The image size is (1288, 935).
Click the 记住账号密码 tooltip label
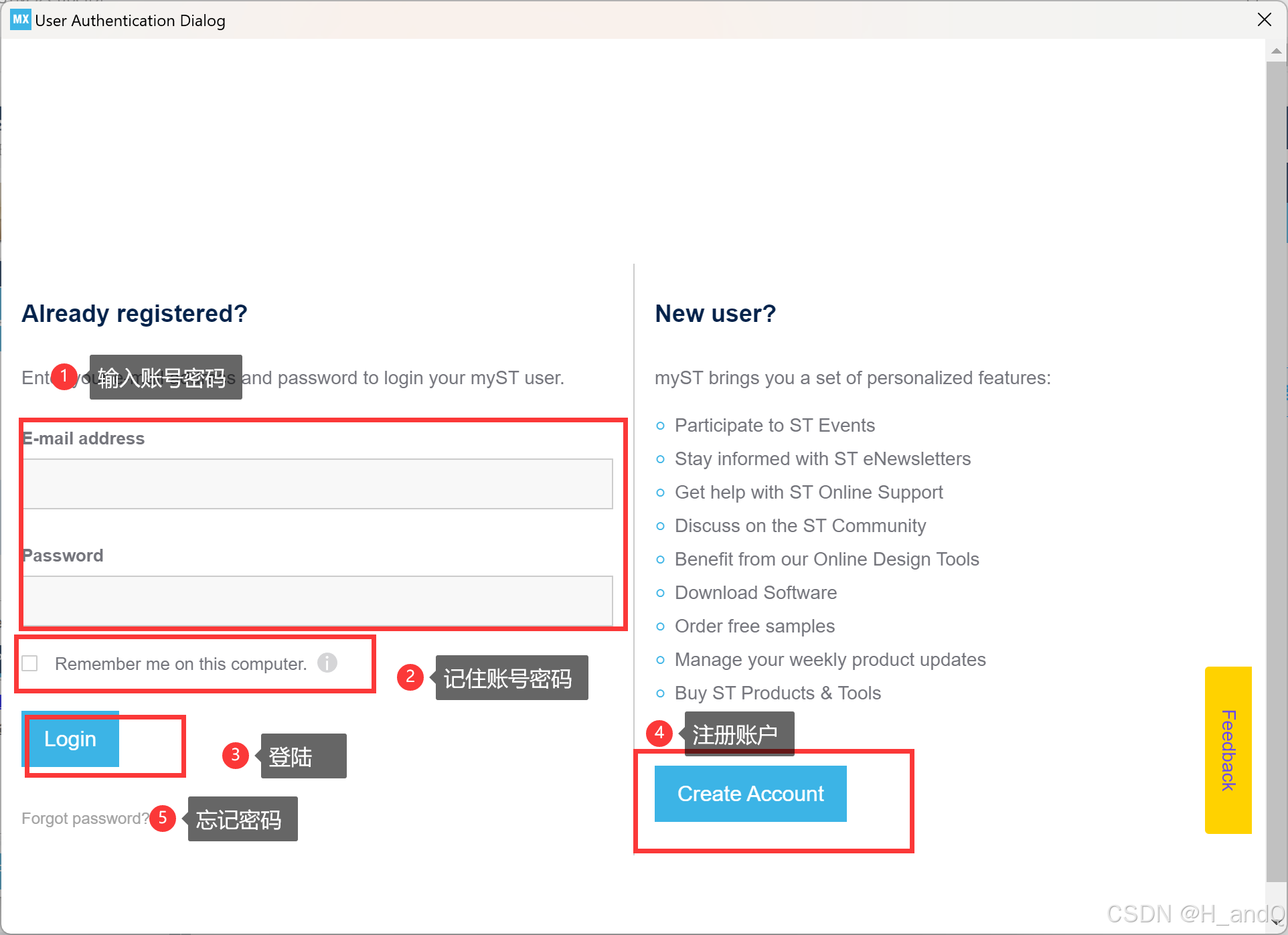511,678
